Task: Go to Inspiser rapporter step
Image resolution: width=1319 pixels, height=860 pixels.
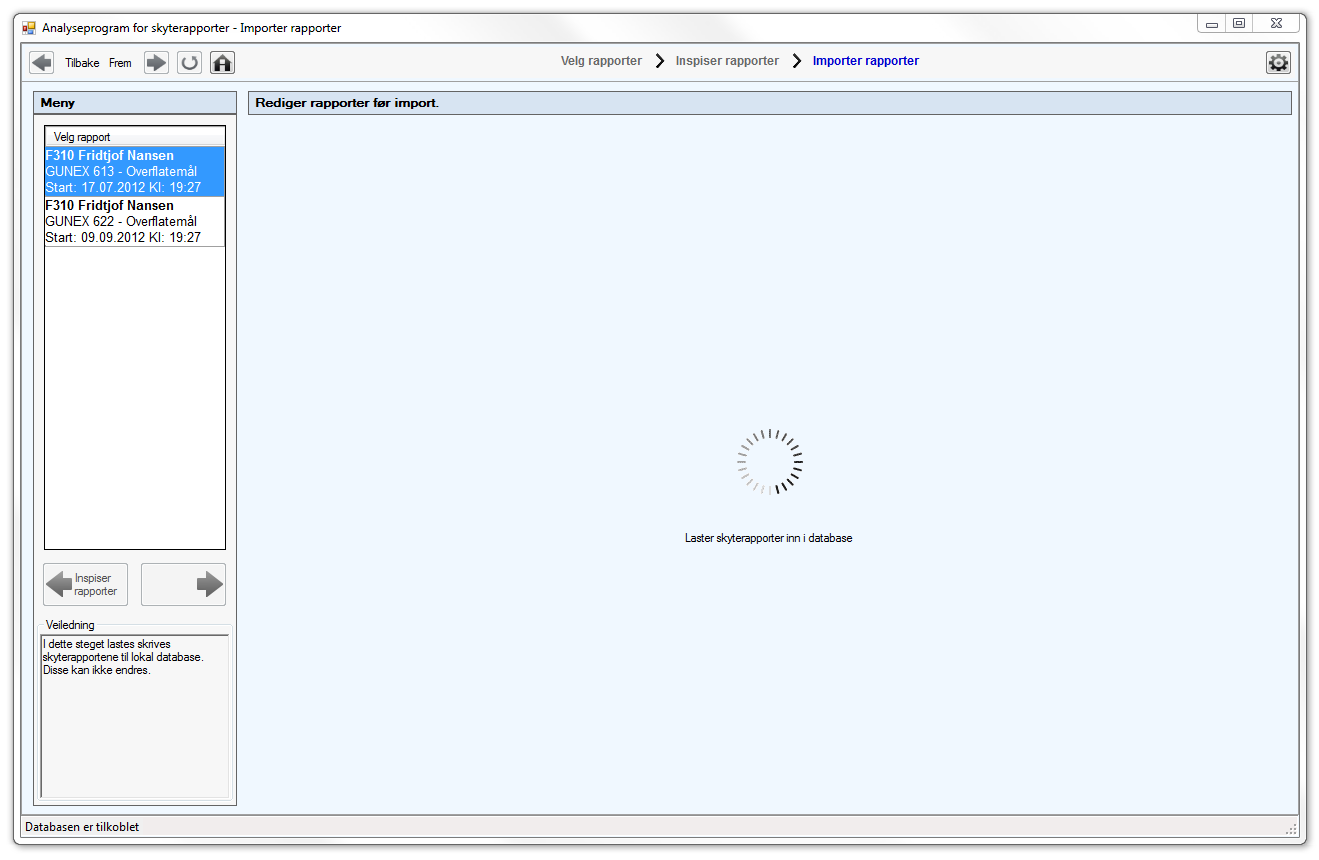Action: click(x=727, y=61)
